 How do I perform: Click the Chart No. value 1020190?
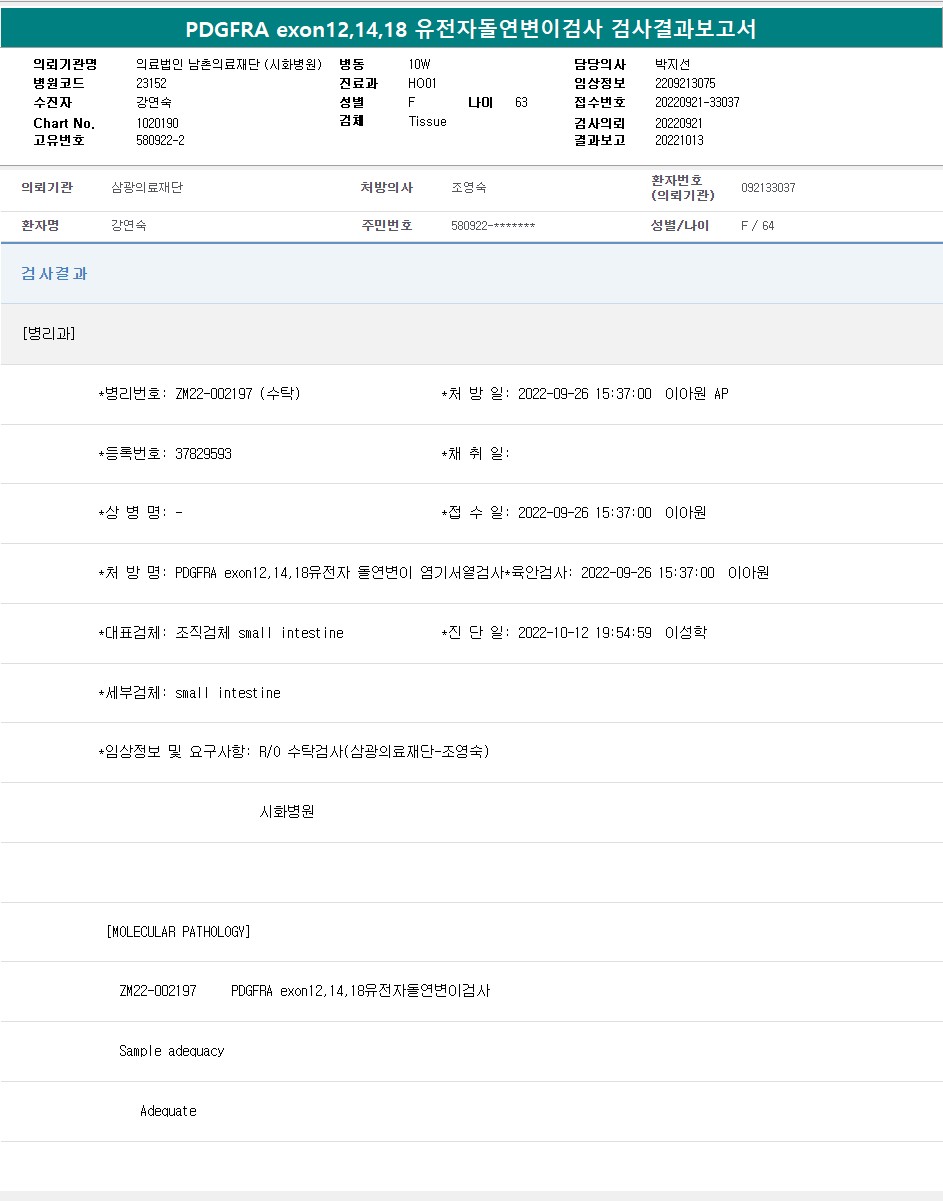point(157,123)
